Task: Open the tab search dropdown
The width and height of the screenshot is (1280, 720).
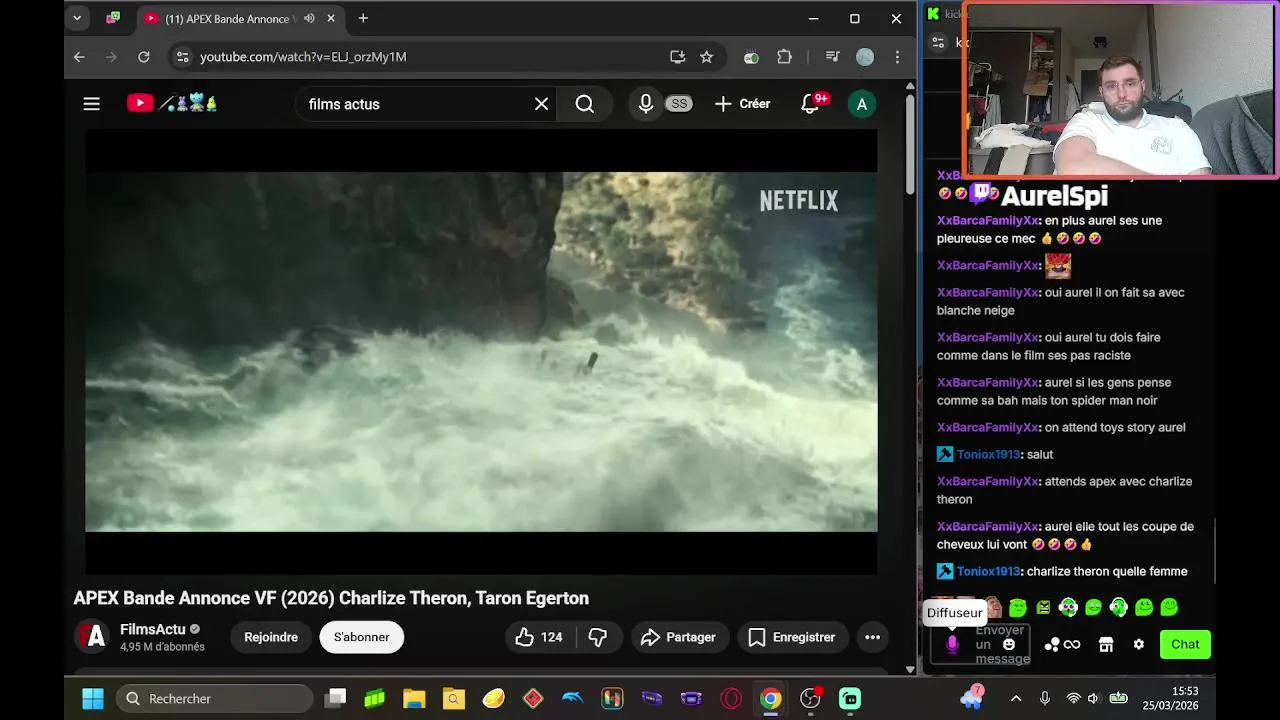Action: click(x=77, y=18)
